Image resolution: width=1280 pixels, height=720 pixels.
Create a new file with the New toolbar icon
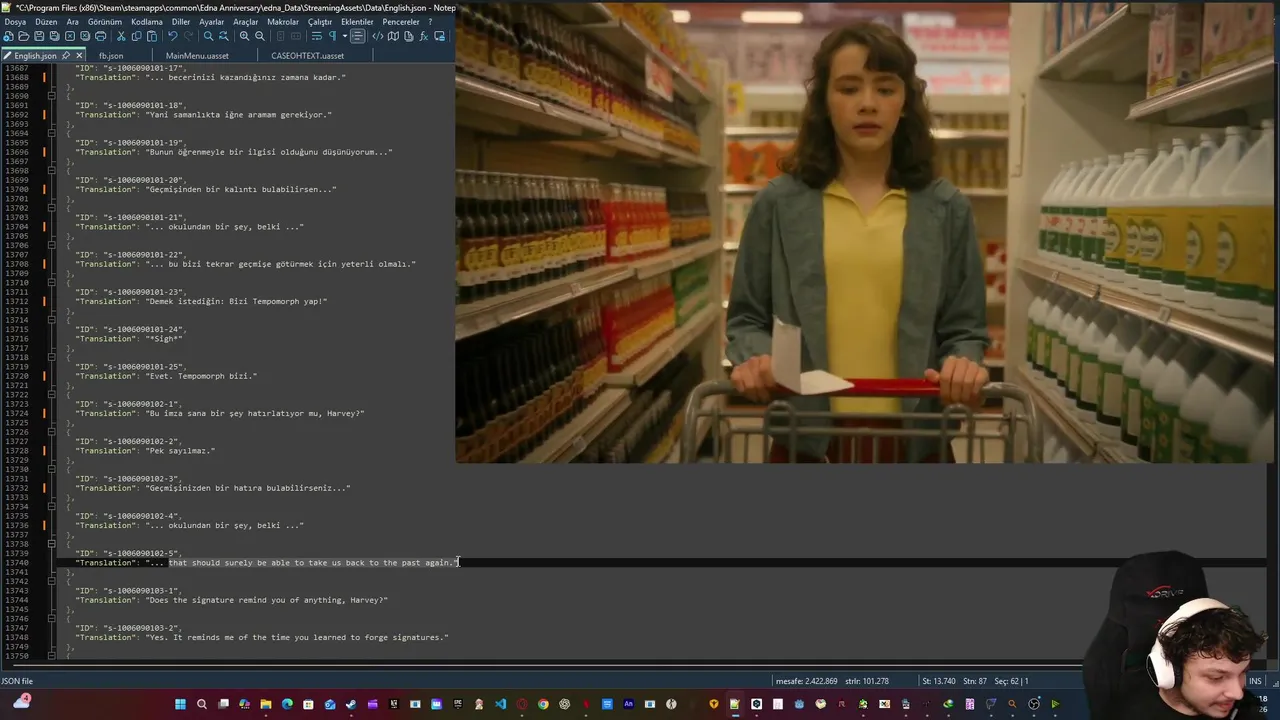8,36
